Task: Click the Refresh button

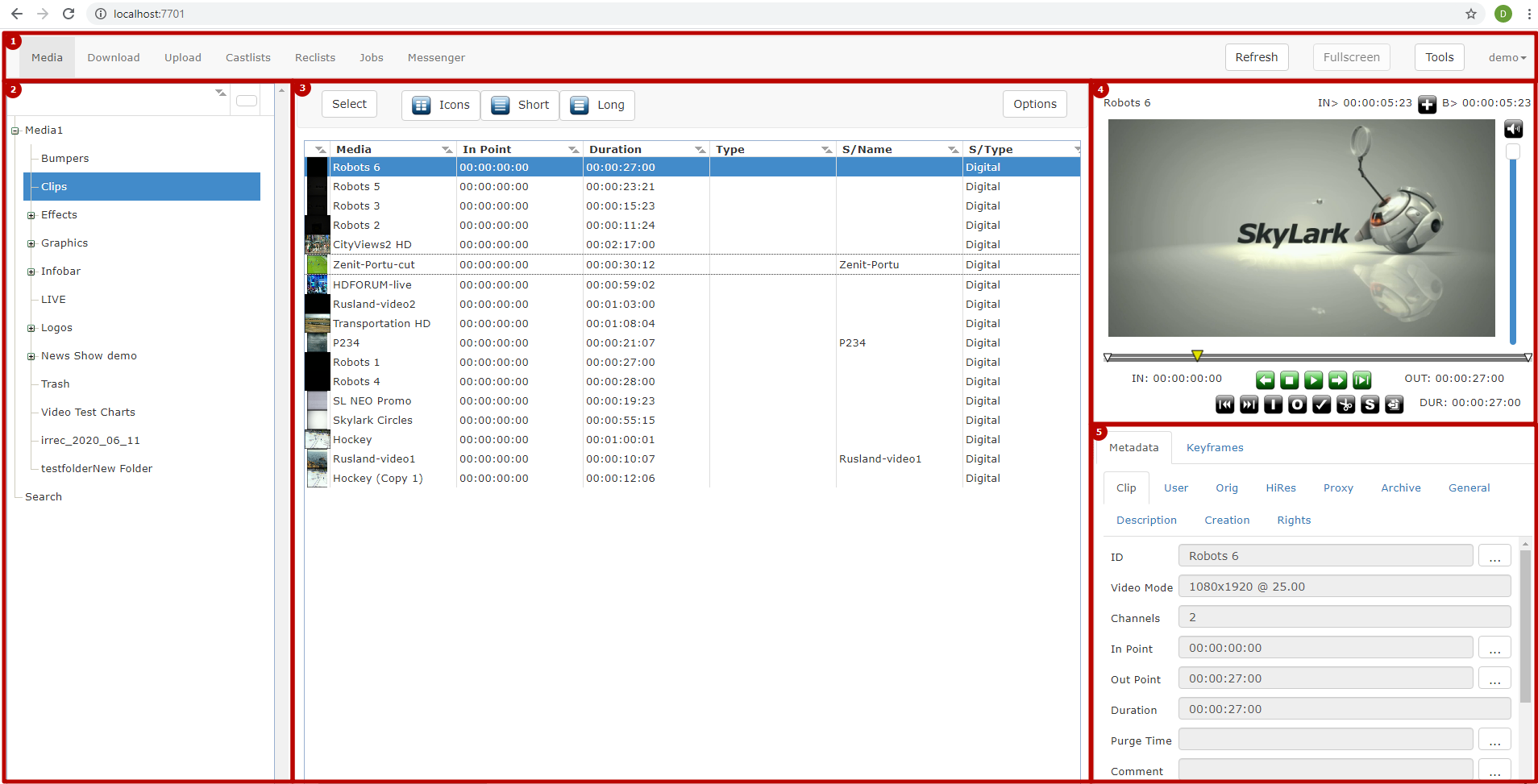Action: click(1257, 57)
